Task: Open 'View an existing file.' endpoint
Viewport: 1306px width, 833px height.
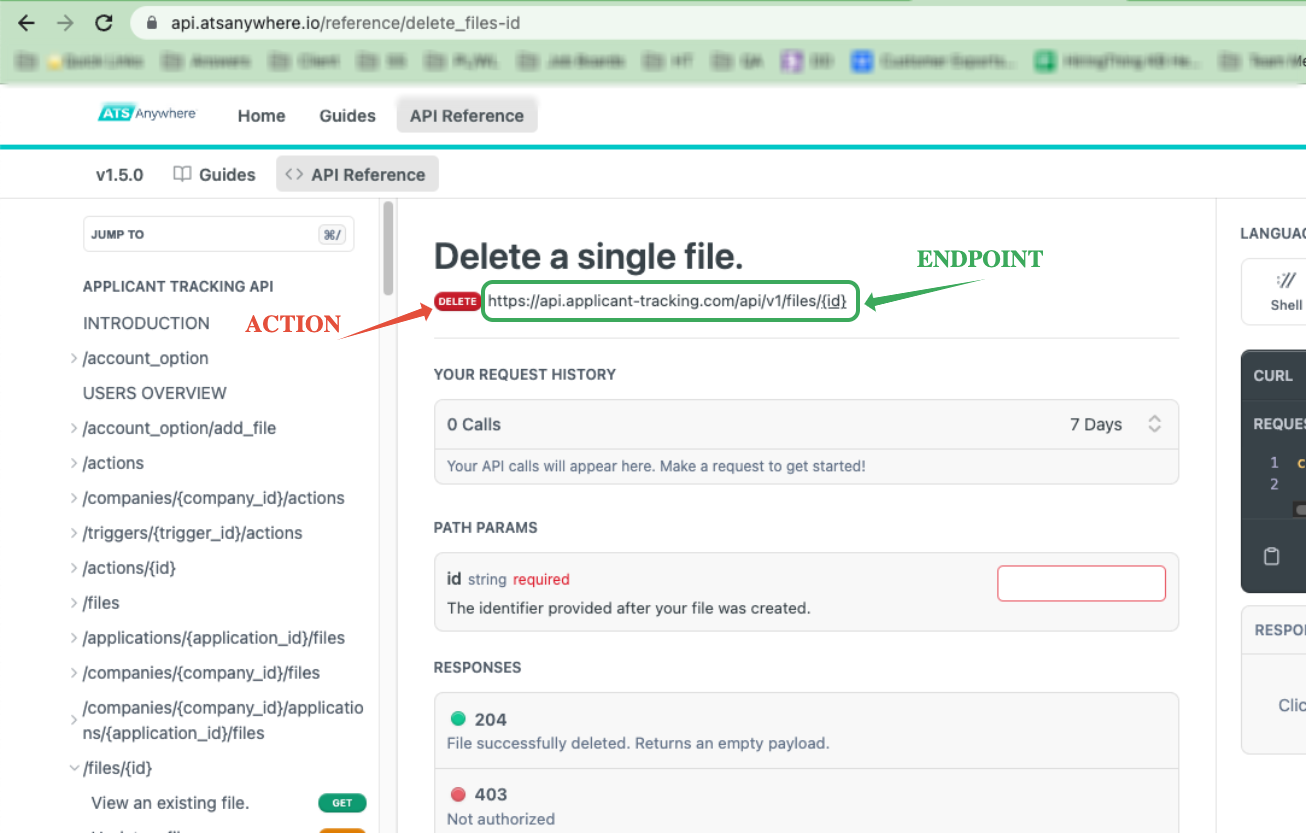Action: point(170,803)
